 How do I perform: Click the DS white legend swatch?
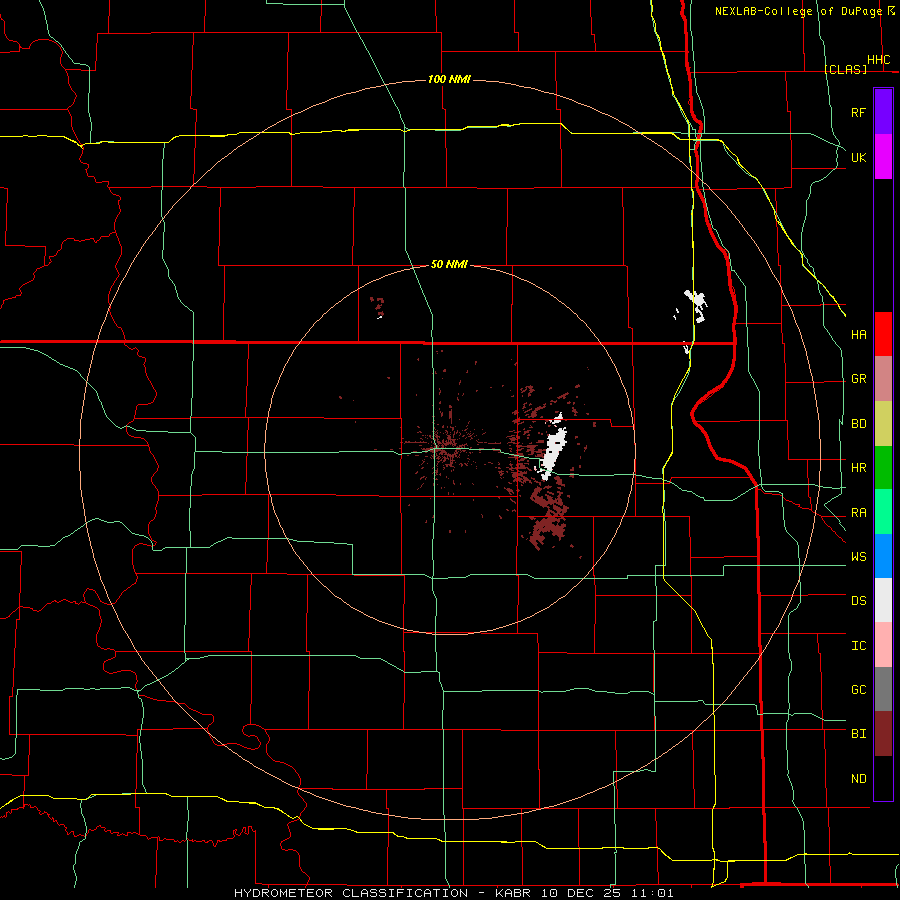(x=883, y=600)
